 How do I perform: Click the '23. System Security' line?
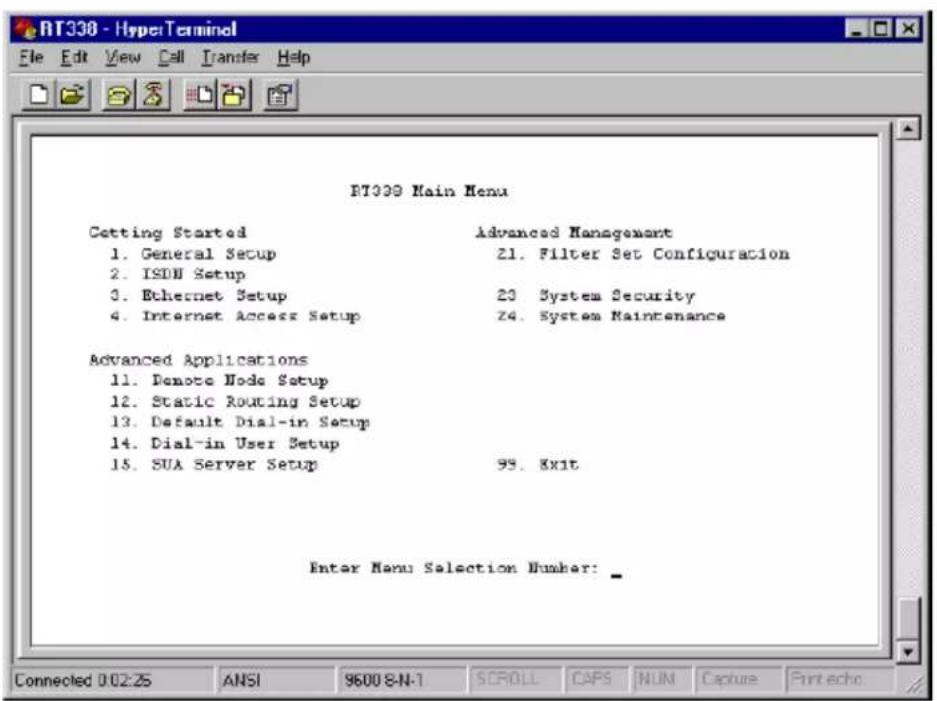click(x=596, y=295)
